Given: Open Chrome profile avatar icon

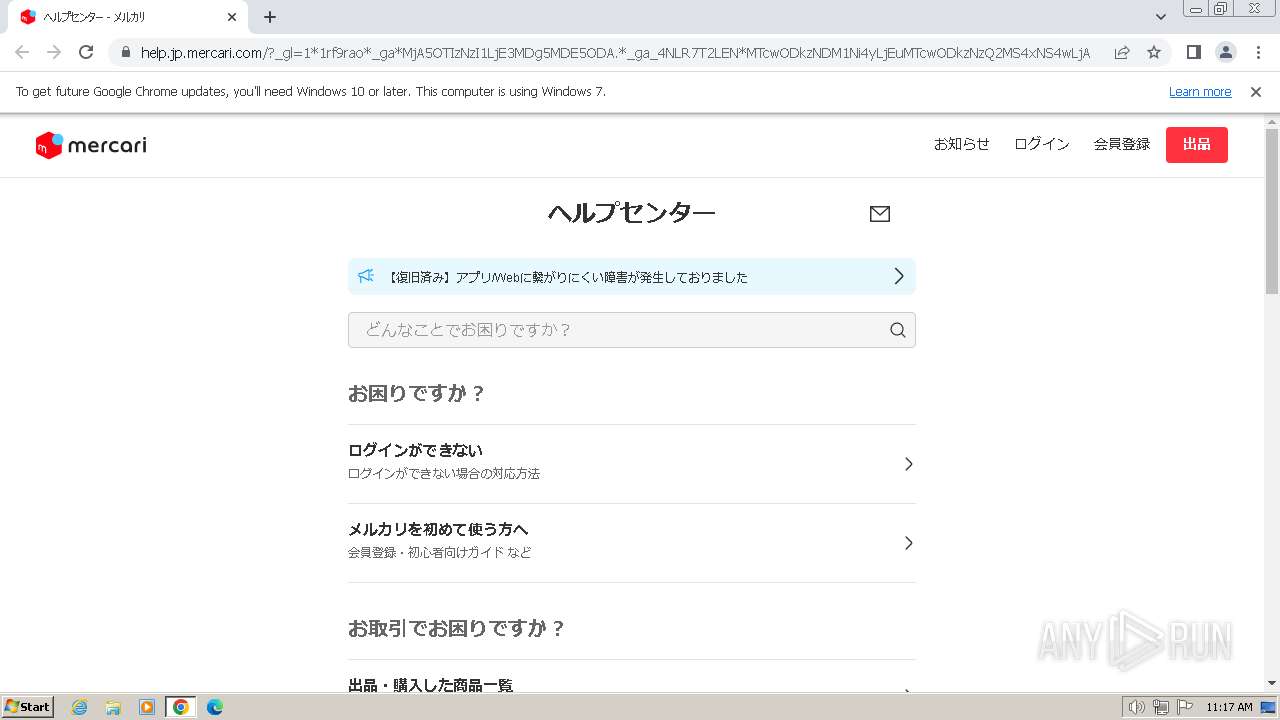Looking at the screenshot, I should coord(1226,52).
